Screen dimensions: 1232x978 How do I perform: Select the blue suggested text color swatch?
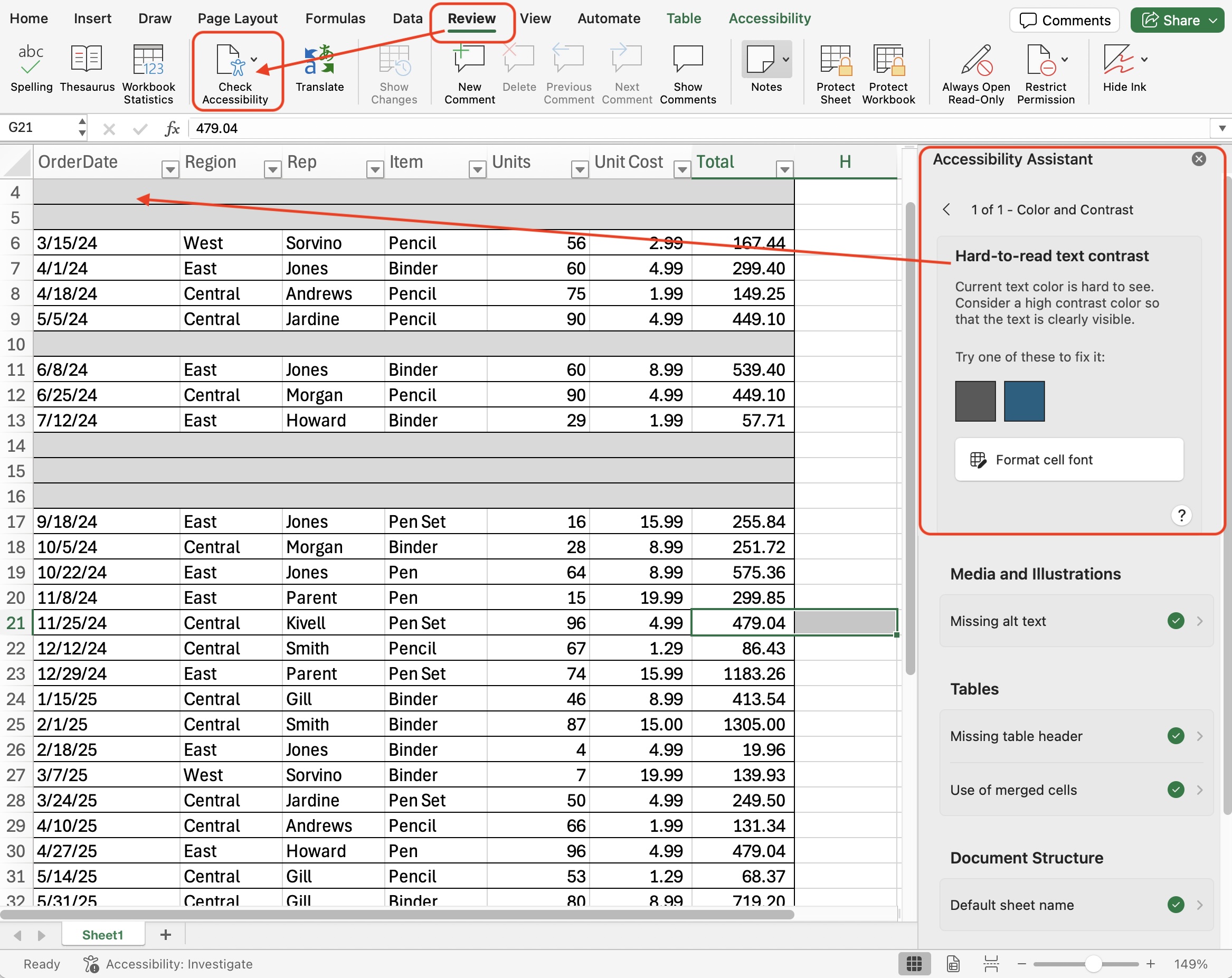(1023, 401)
